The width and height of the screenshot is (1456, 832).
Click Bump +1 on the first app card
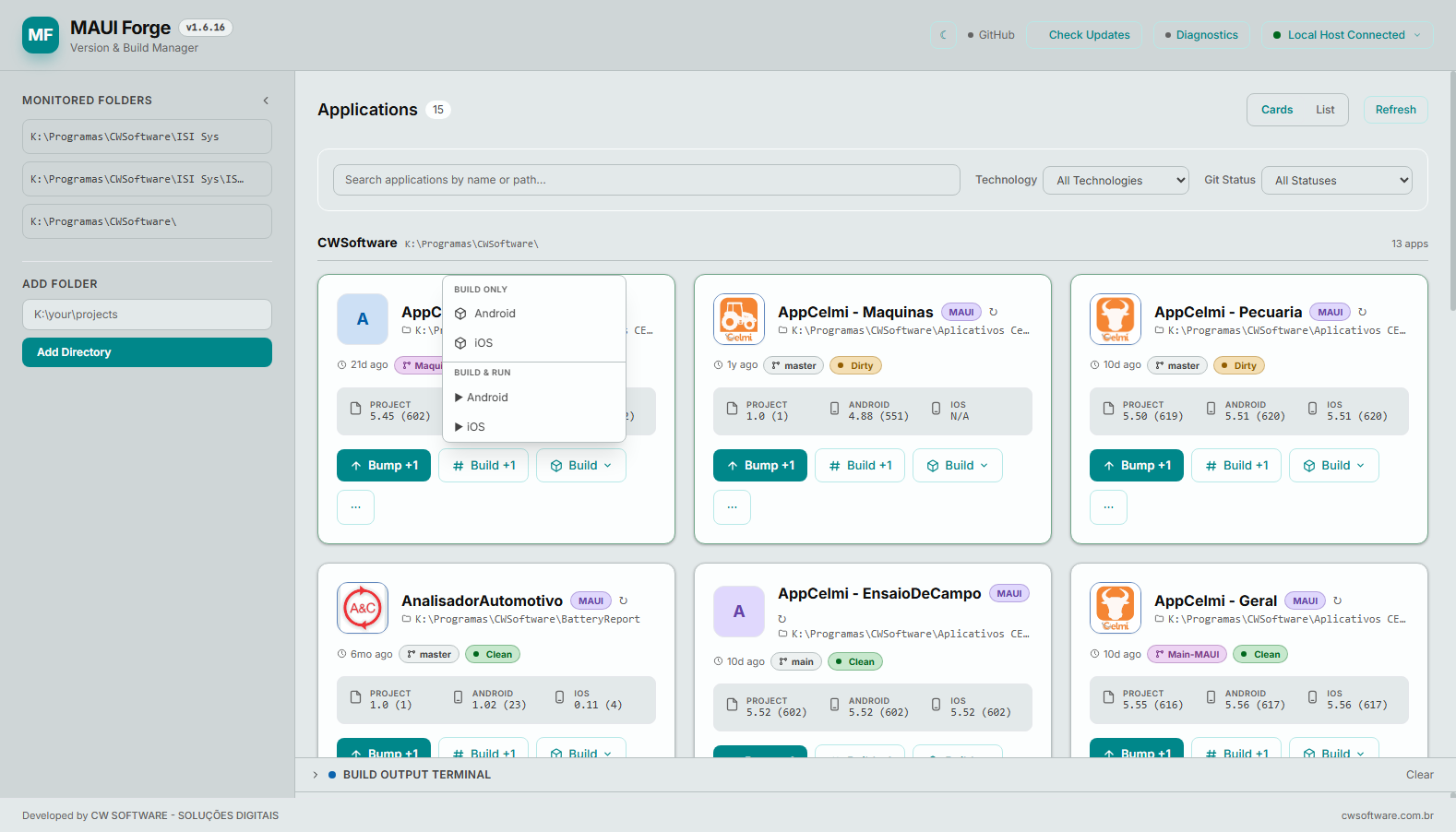click(x=384, y=466)
